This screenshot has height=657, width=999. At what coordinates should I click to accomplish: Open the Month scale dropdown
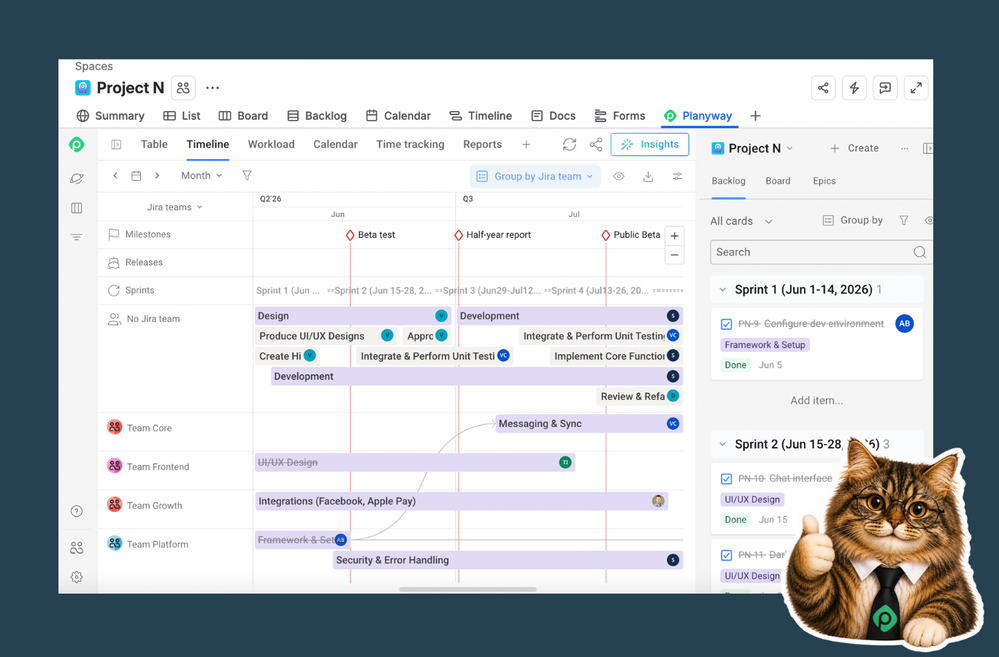(x=201, y=175)
